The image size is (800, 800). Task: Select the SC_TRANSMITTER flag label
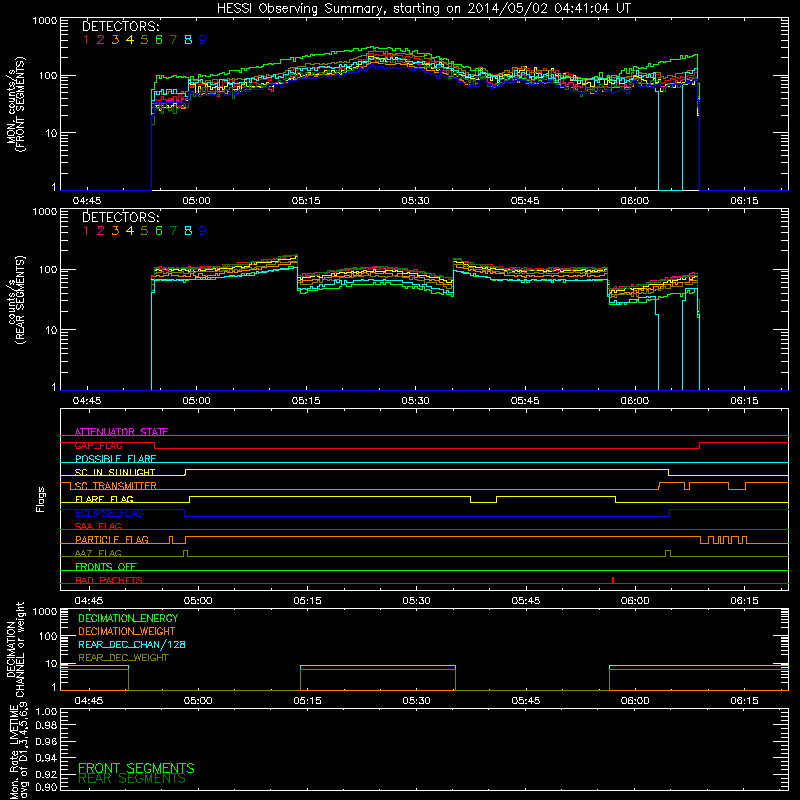pyautogui.click(x=116, y=486)
